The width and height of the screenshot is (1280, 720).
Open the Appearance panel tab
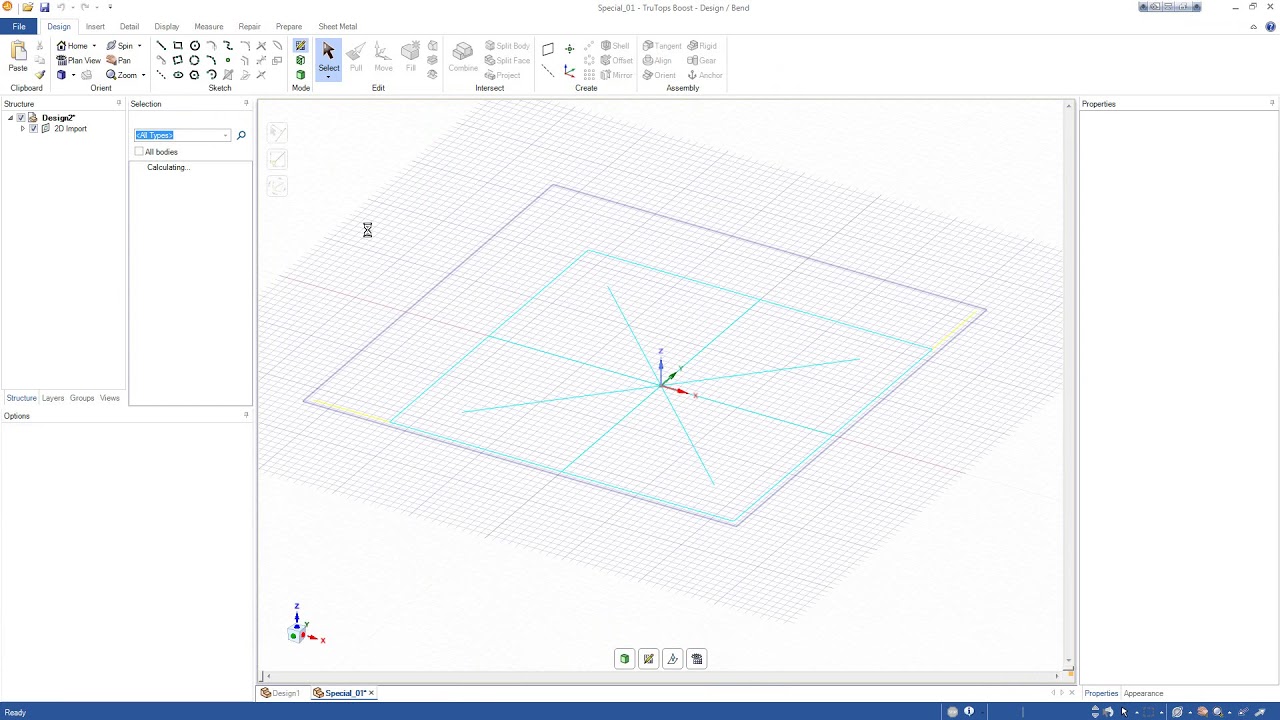(x=1143, y=693)
